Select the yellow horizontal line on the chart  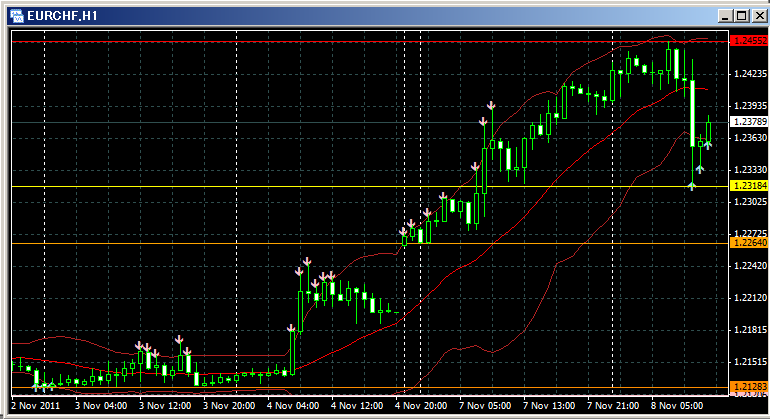tap(300, 187)
